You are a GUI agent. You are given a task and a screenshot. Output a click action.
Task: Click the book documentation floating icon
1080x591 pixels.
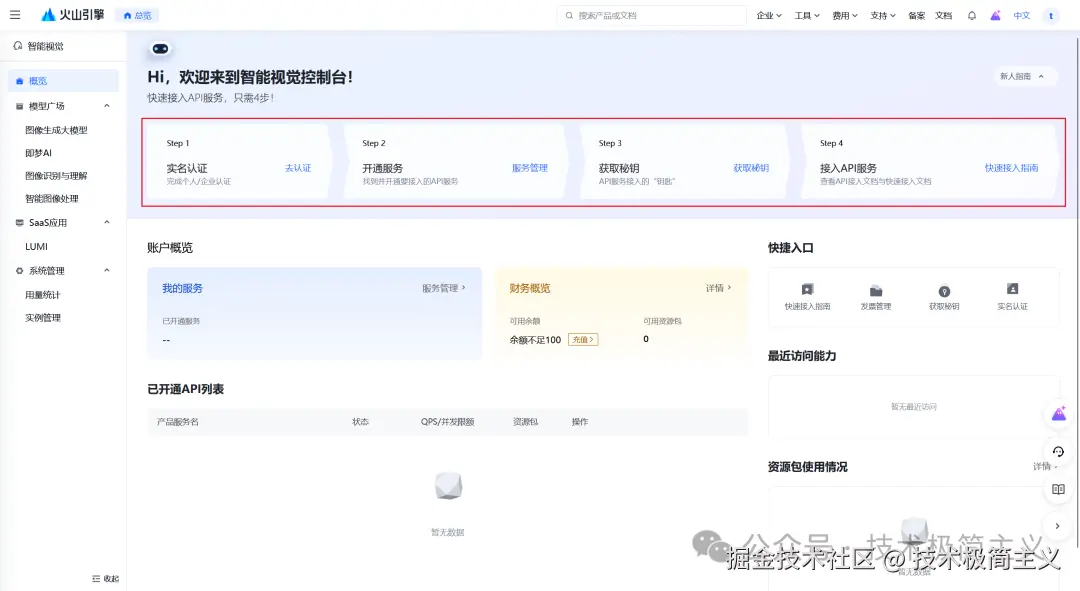point(1058,489)
